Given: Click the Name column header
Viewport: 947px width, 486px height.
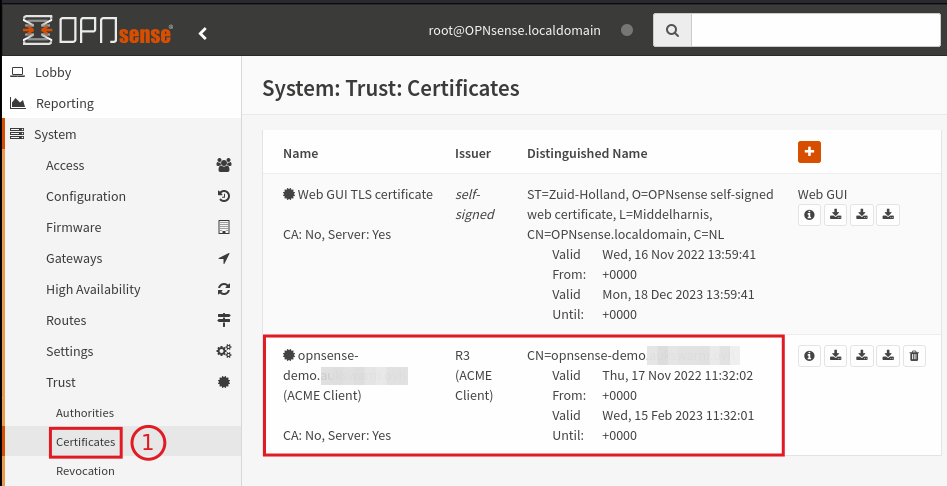Looking at the screenshot, I should [x=300, y=153].
